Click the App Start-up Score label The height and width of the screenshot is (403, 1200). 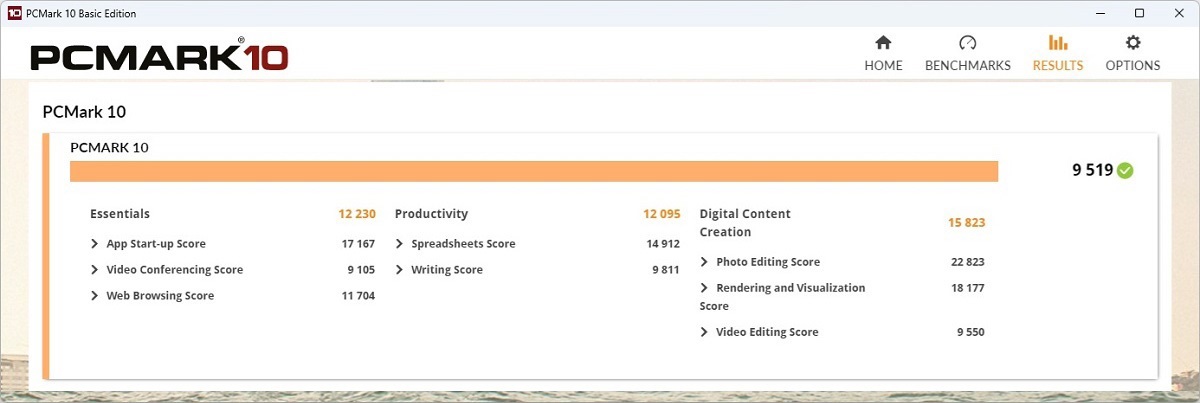[x=156, y=244]
